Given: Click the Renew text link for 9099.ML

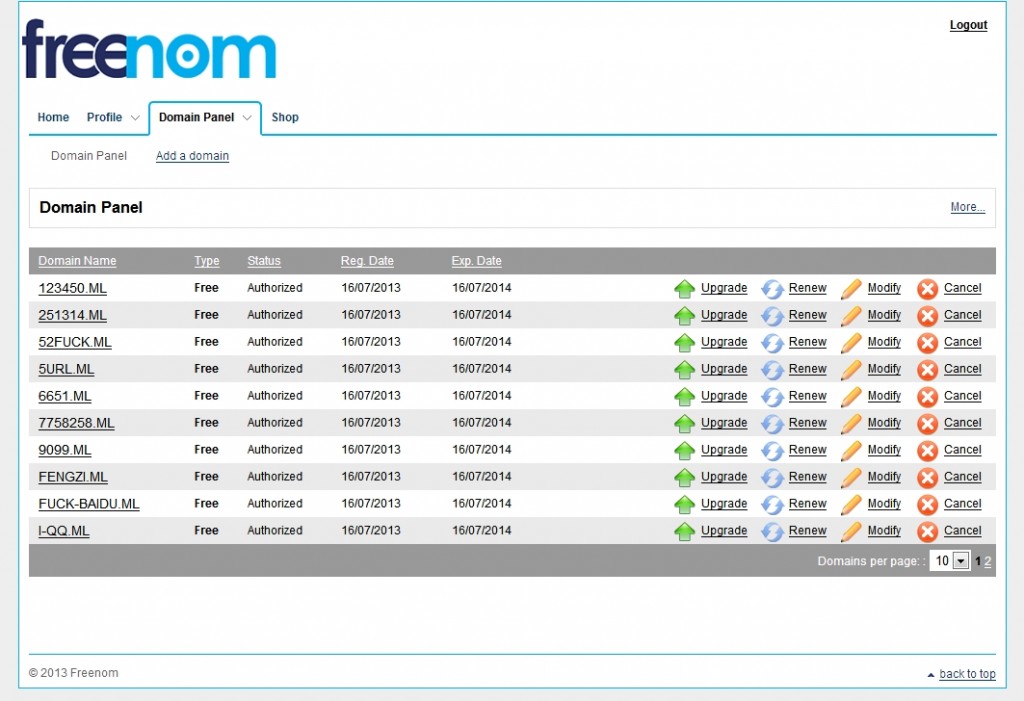Looking at the screenshot, I should (807, 450).
